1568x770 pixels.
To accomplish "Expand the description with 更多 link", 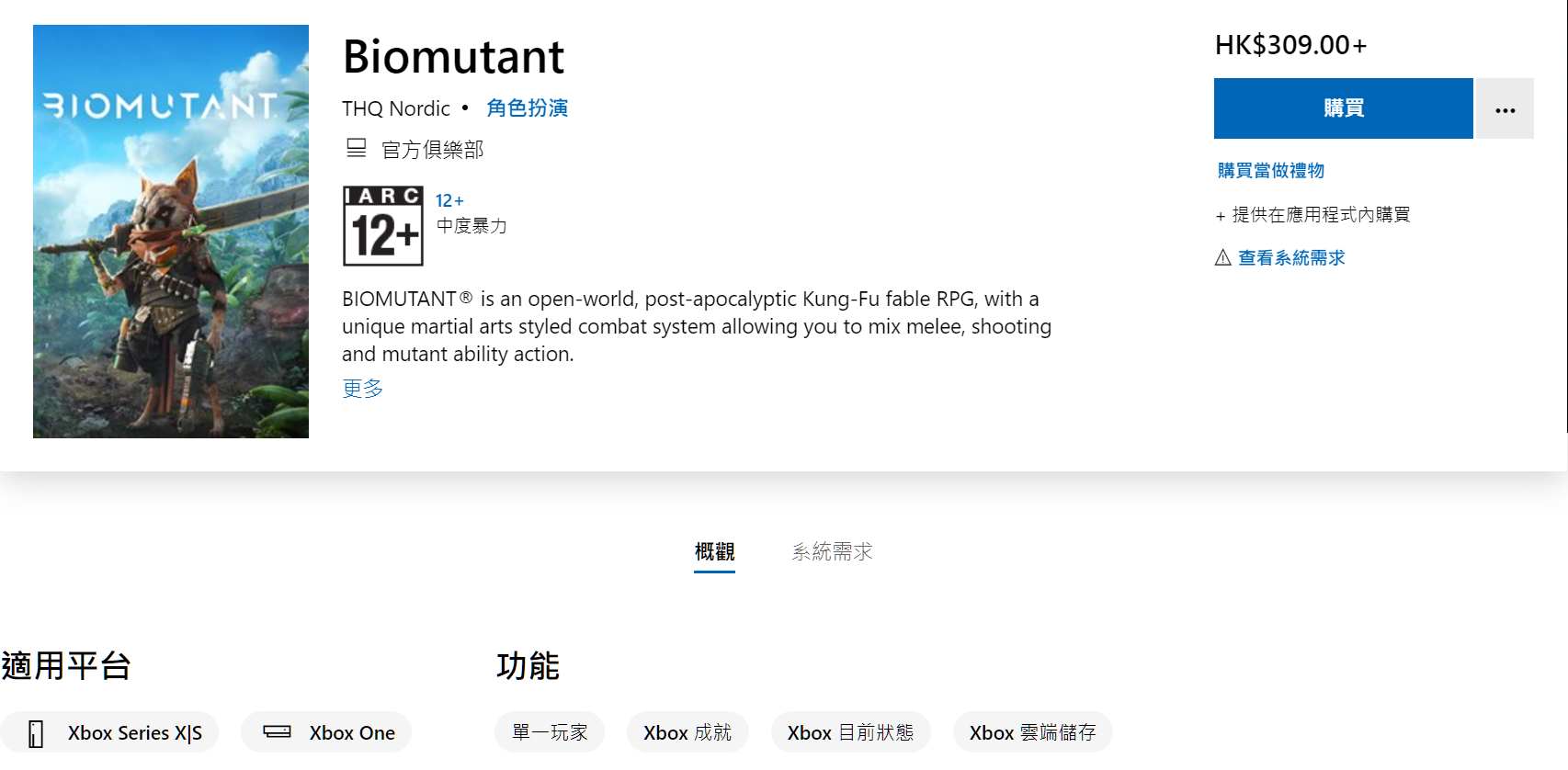I will coord(362,389).
